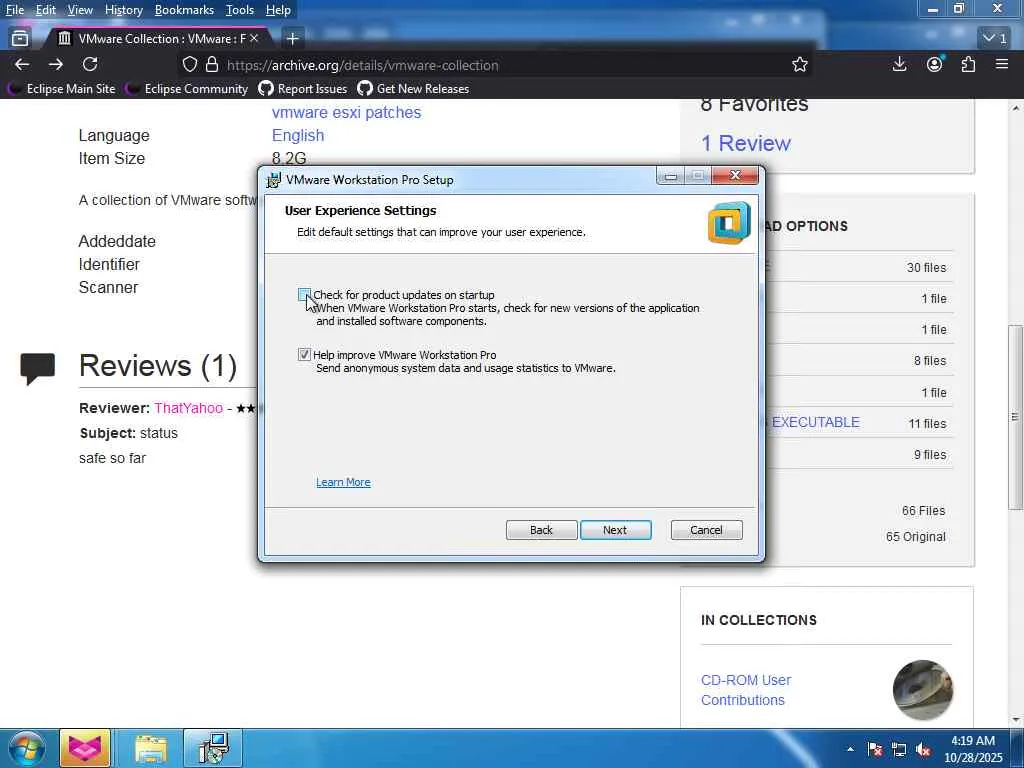Click the English language link
This screenshot has width=1024, height=768.
pos(298,135)
